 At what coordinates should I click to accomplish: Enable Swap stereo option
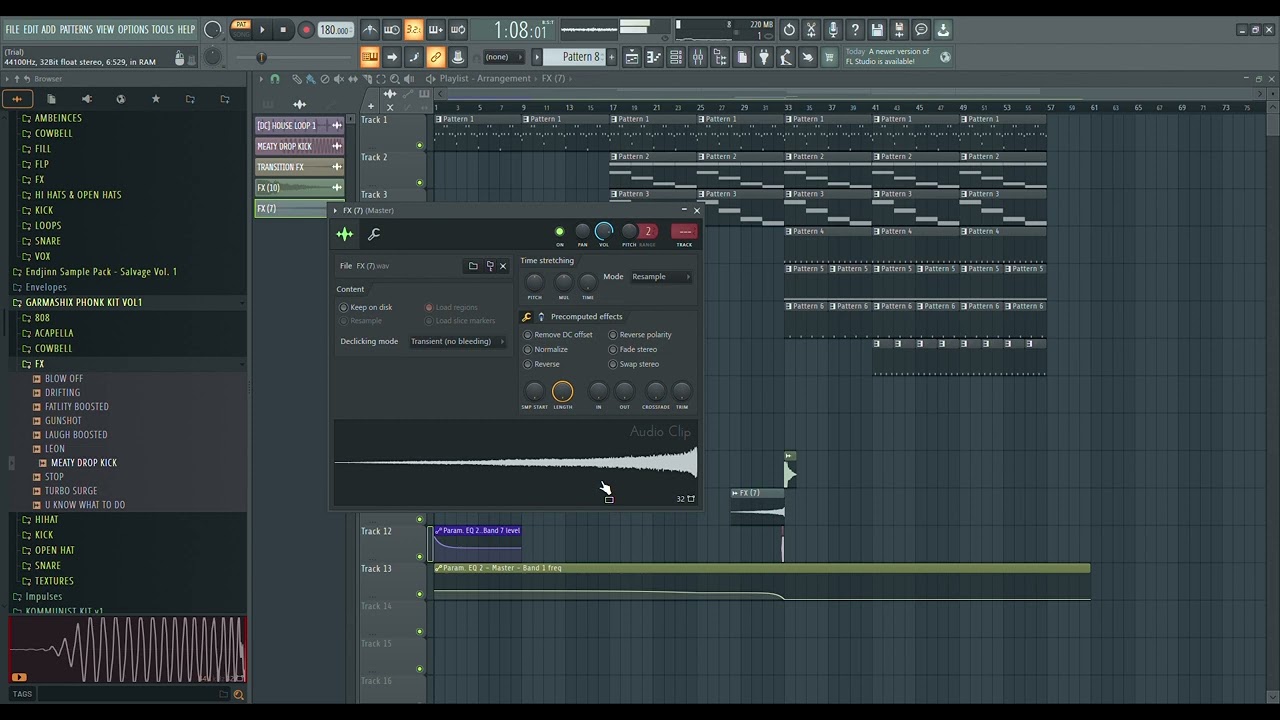coord(635,364)
